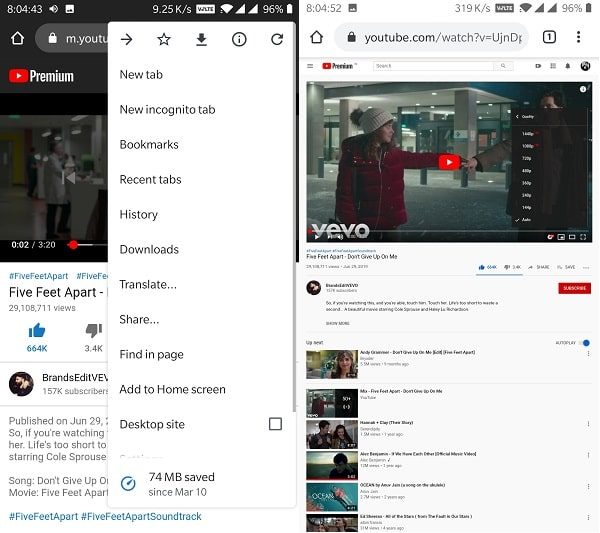Viewport: 600px width, 533px height.
Task: Tick the Desktop site checkbox
Action: coord(275,424)
